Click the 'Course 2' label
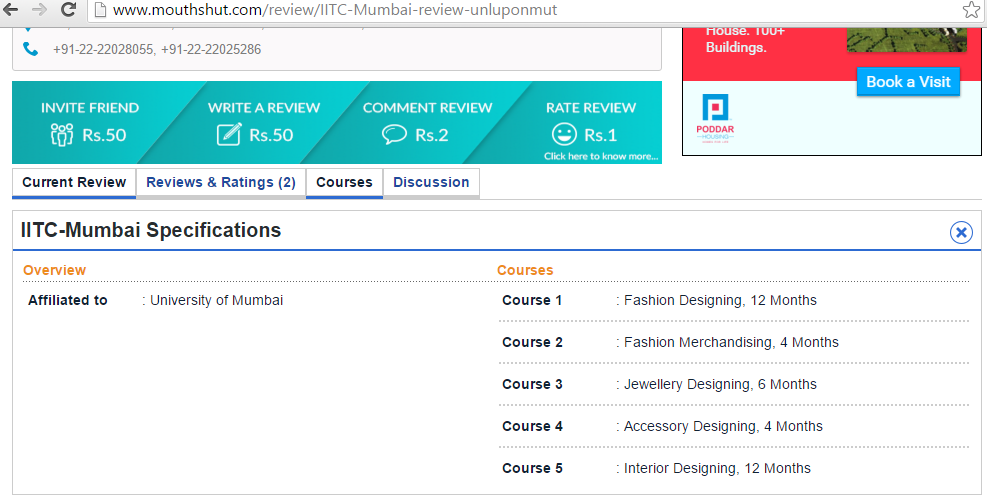Viewport: 987px width, 496px height. coord(532,342)
